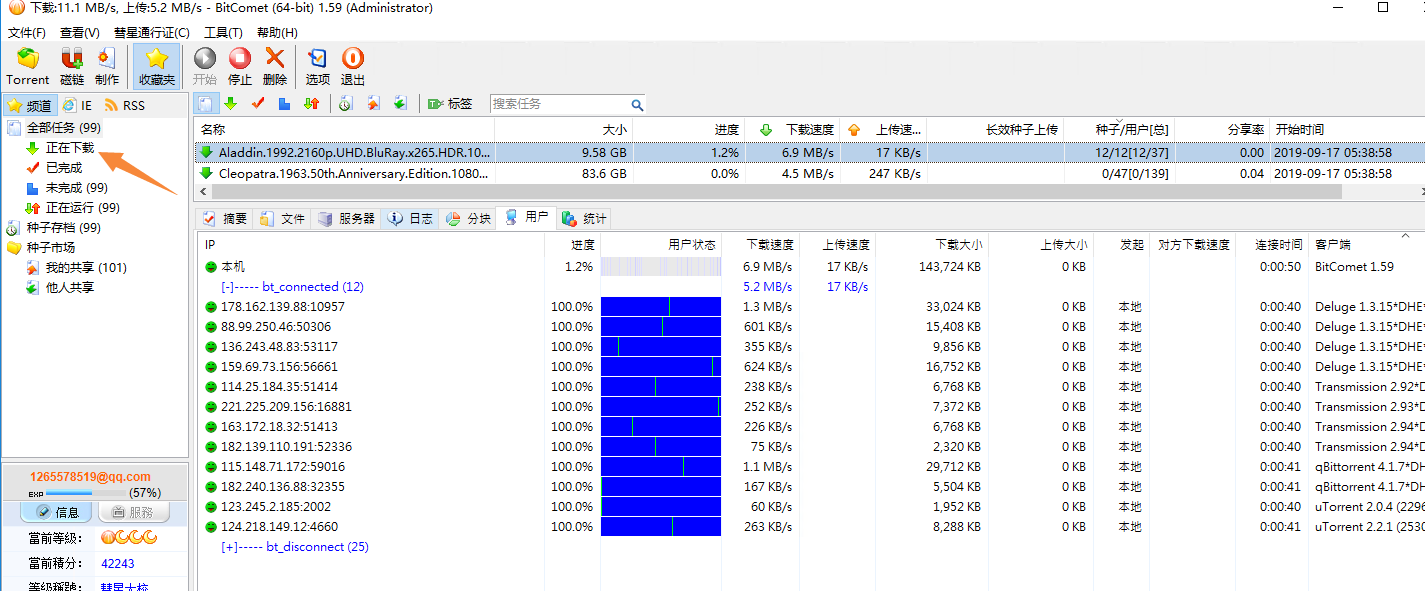Open the 服务器 detail tab

346,218
